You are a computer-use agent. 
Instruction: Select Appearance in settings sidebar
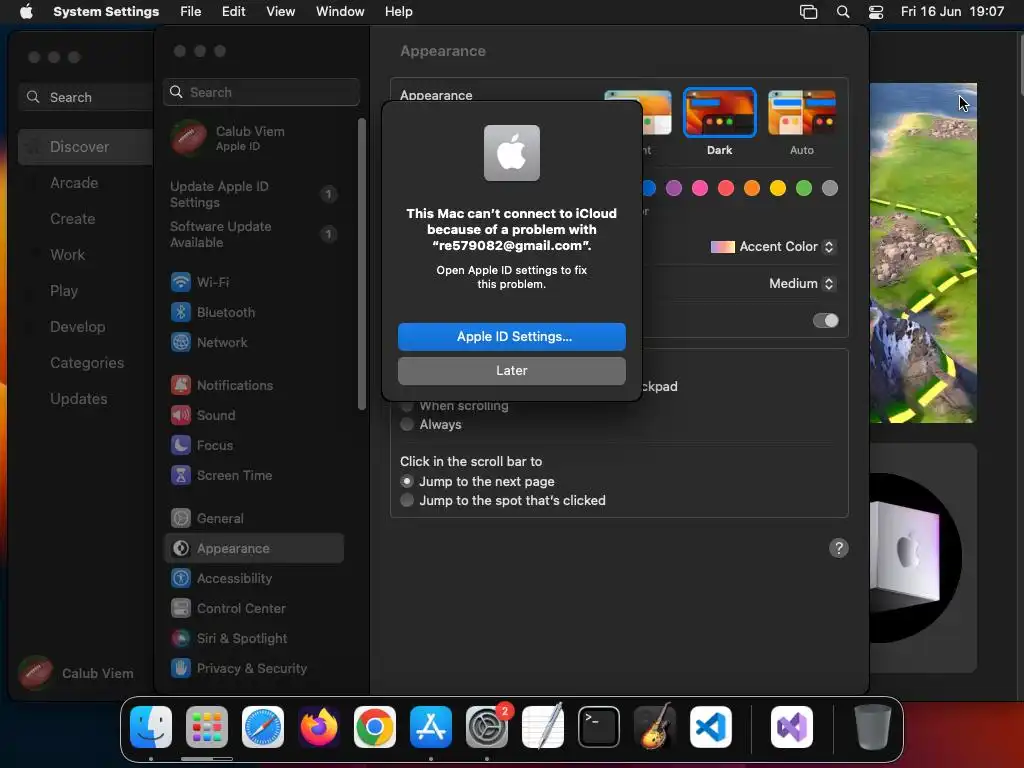click(x=253, y=549)
